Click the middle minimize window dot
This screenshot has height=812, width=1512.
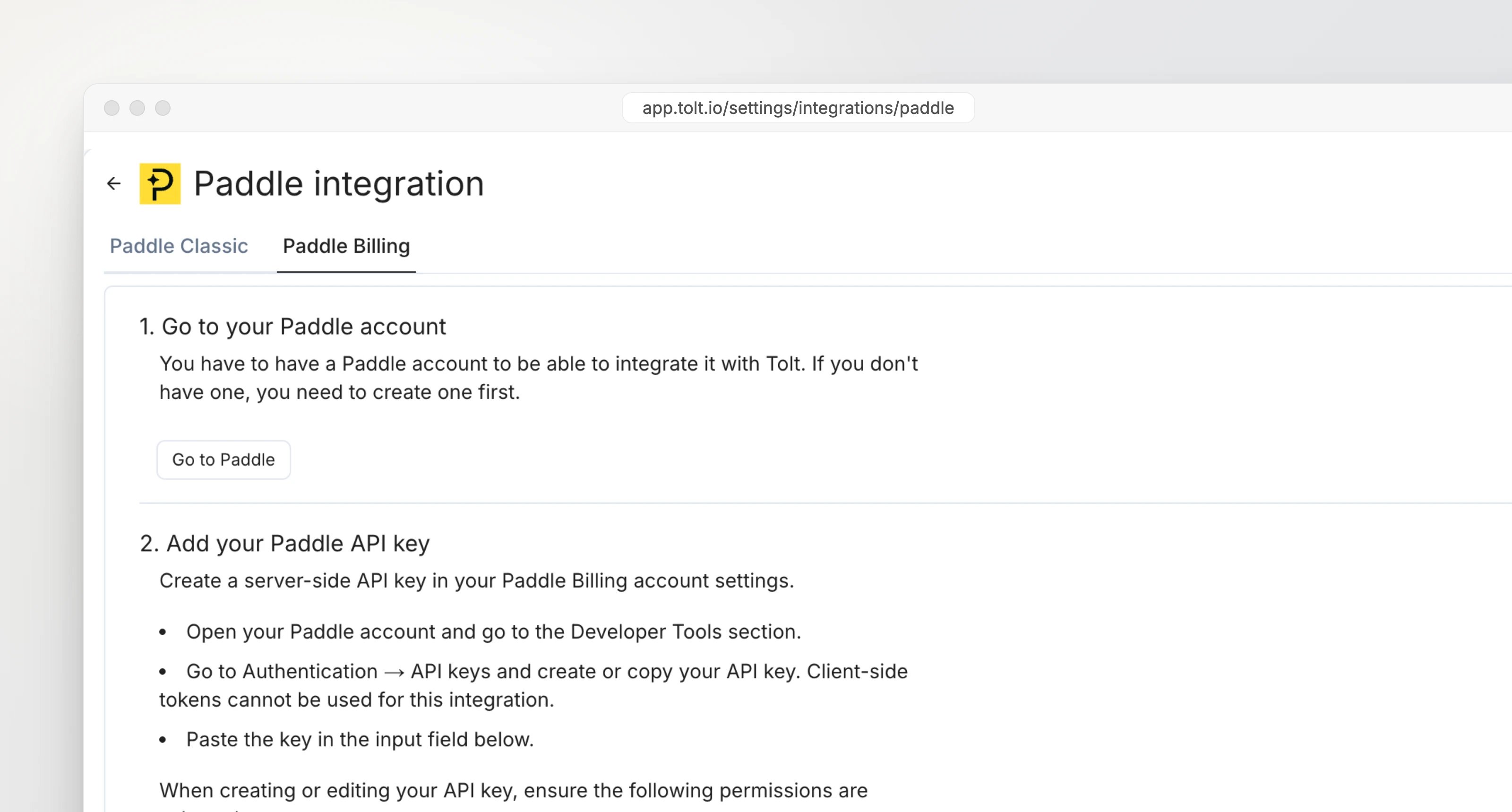(x=137, y=108)
